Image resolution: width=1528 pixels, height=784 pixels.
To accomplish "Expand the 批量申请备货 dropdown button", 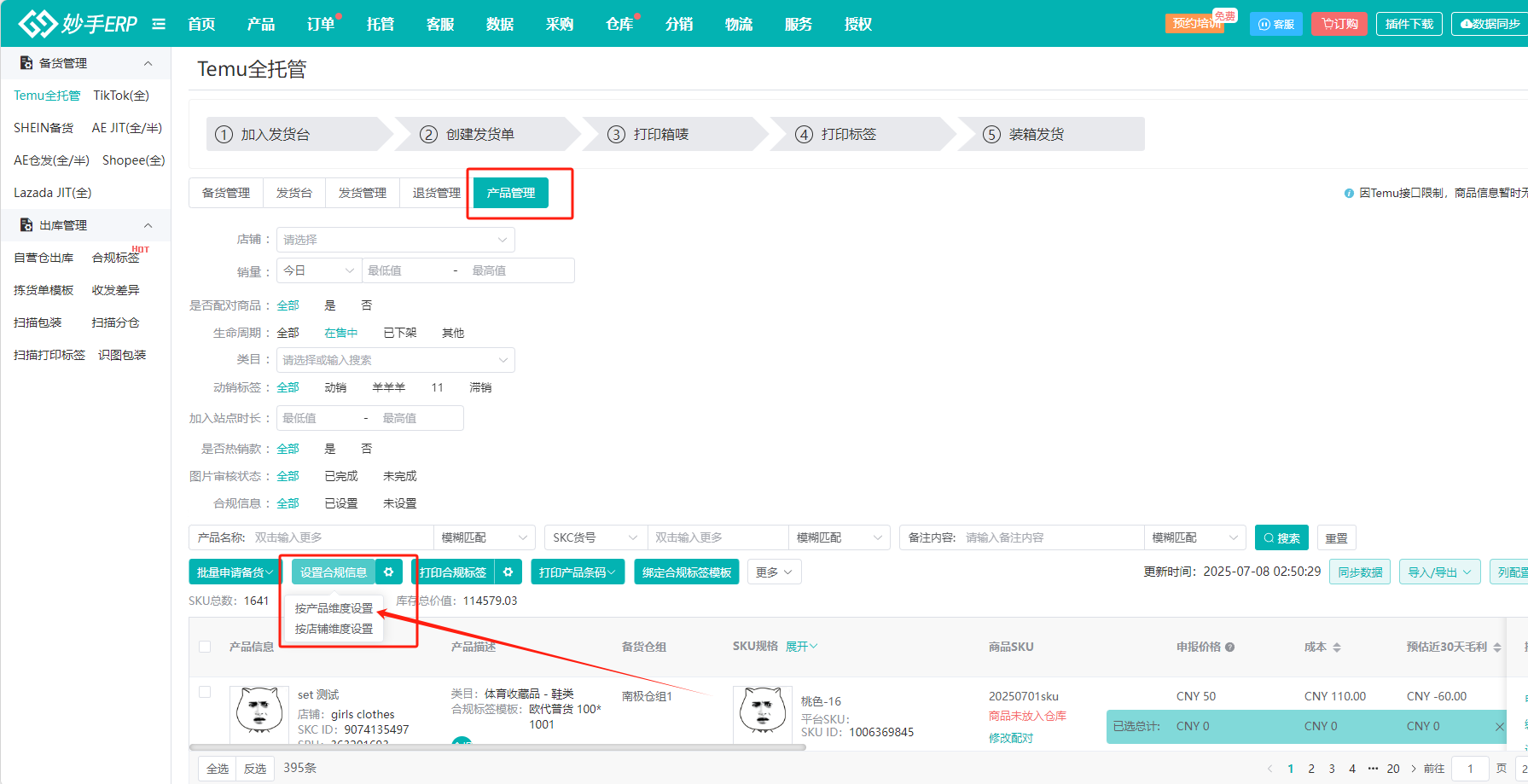I will click(x=235, y=572).
